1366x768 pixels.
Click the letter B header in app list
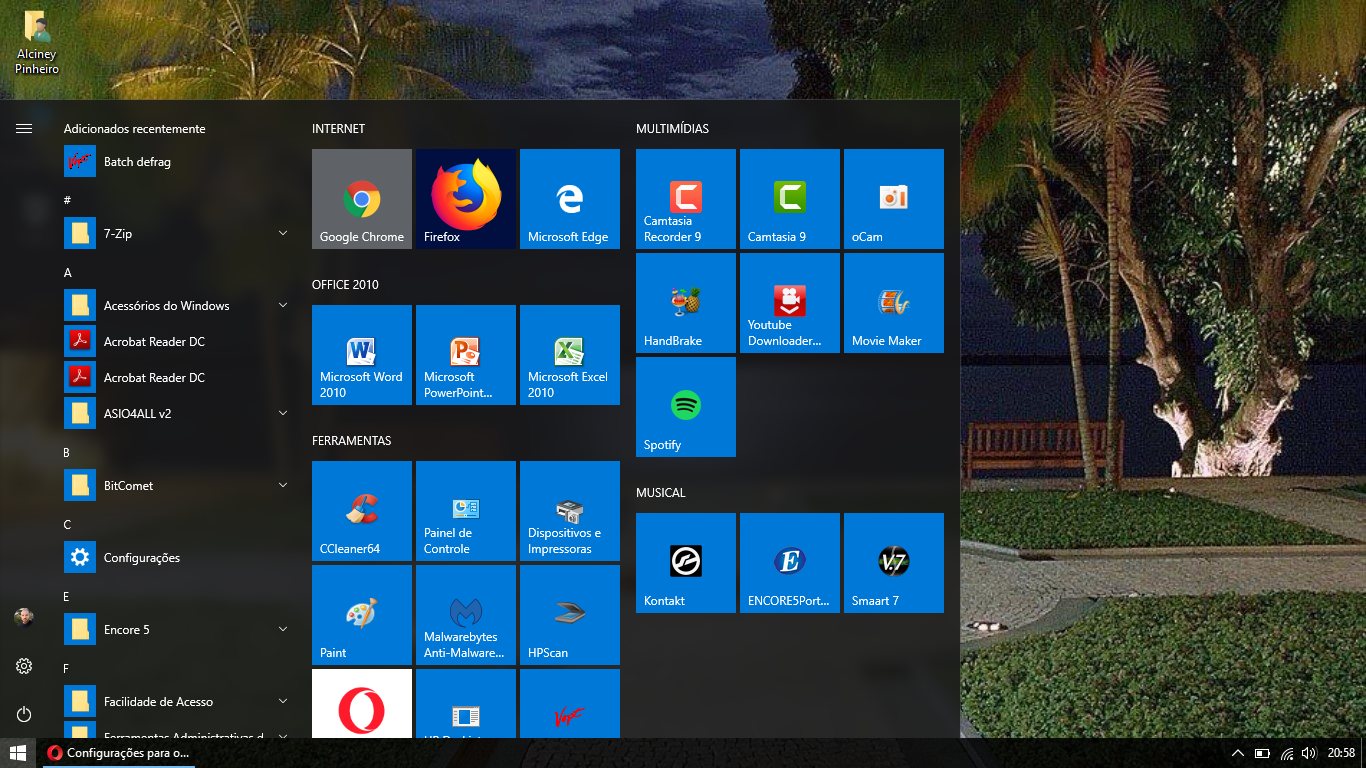[67, 453]
